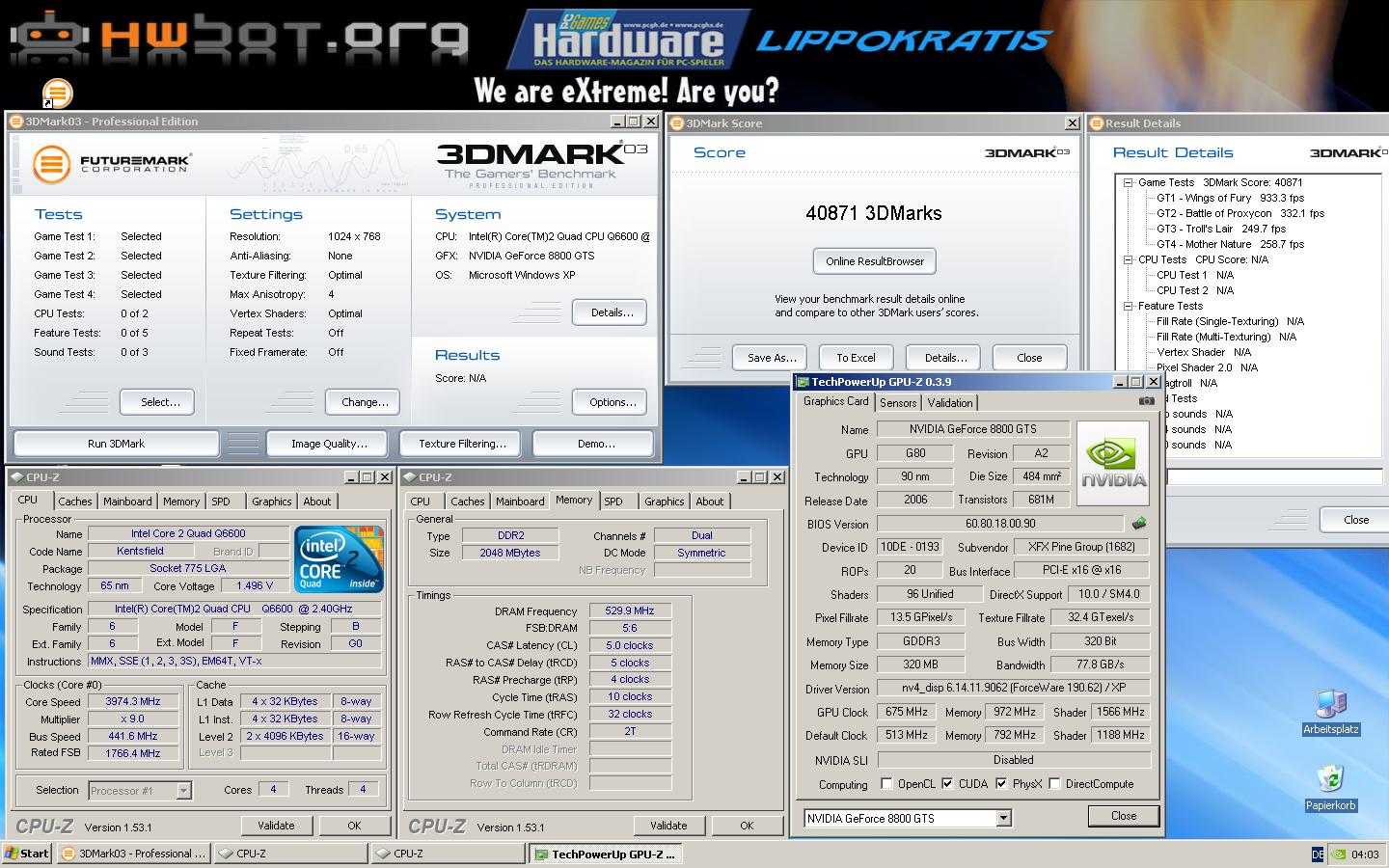Click the text field in Result Details
Image resolution: width=1389 pixels, height=868 pixels.
tap(1274, 477)
